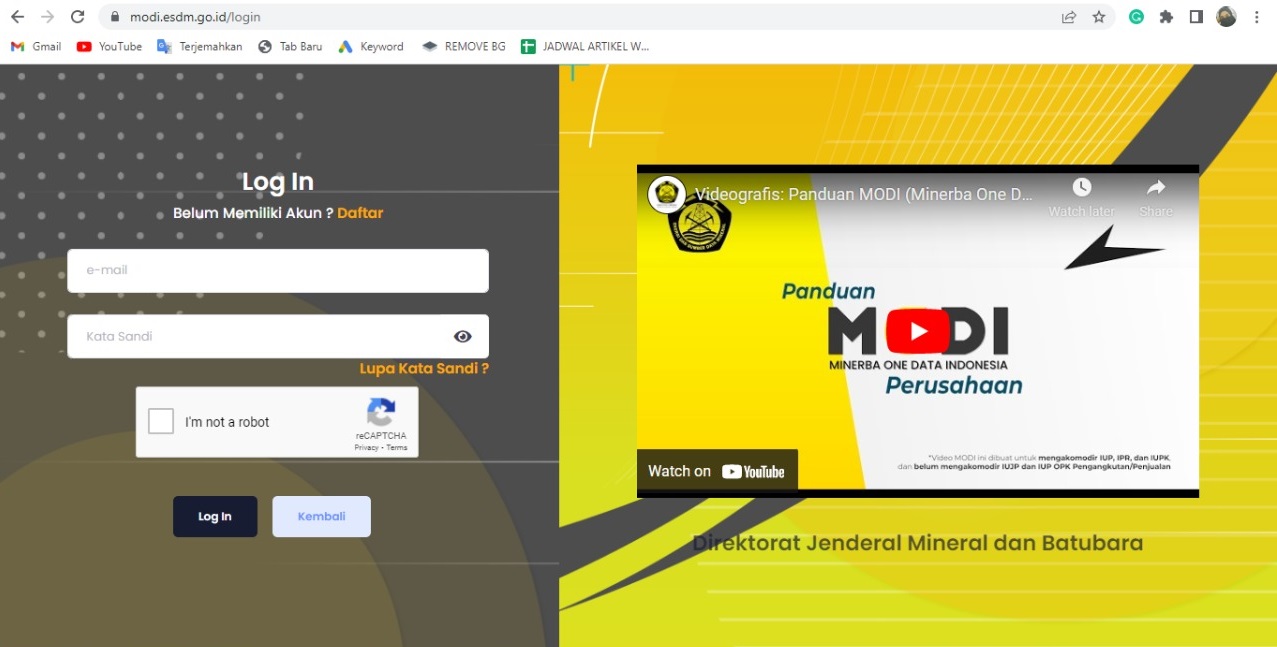Open the Tab Baru bookmark
This screenshot has height=647, width=1277.
tap(290, 46)
